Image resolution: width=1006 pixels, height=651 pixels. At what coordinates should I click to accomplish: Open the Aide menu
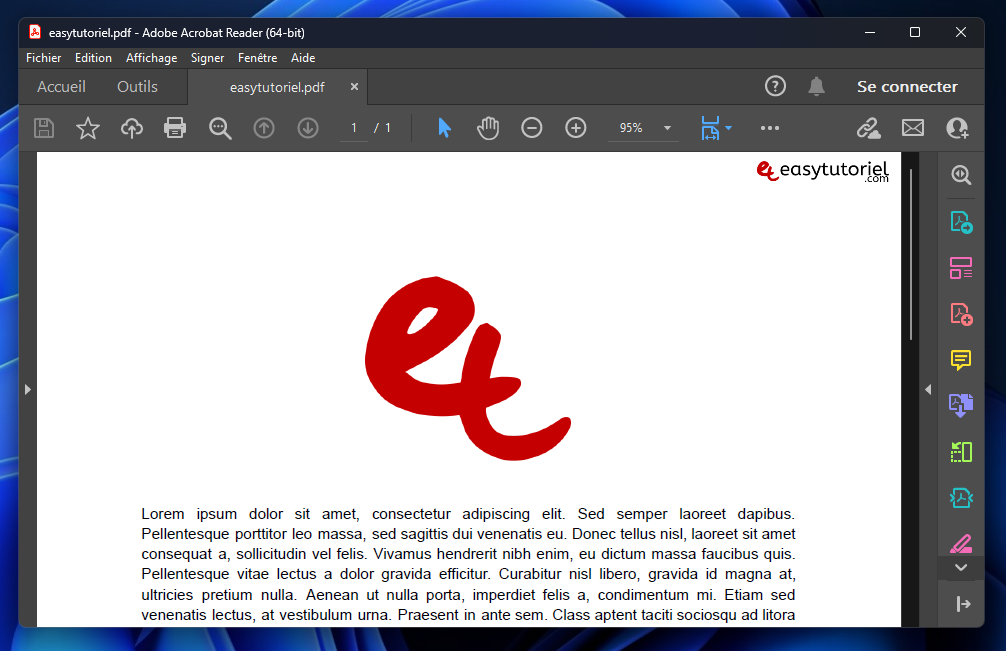(x=303, y=58)
